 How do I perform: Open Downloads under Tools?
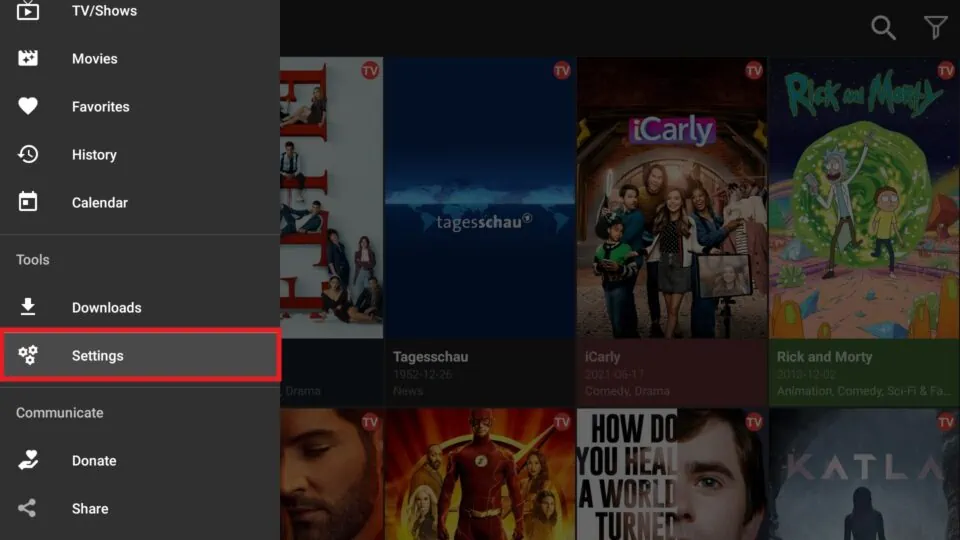(x=140, y=307)
